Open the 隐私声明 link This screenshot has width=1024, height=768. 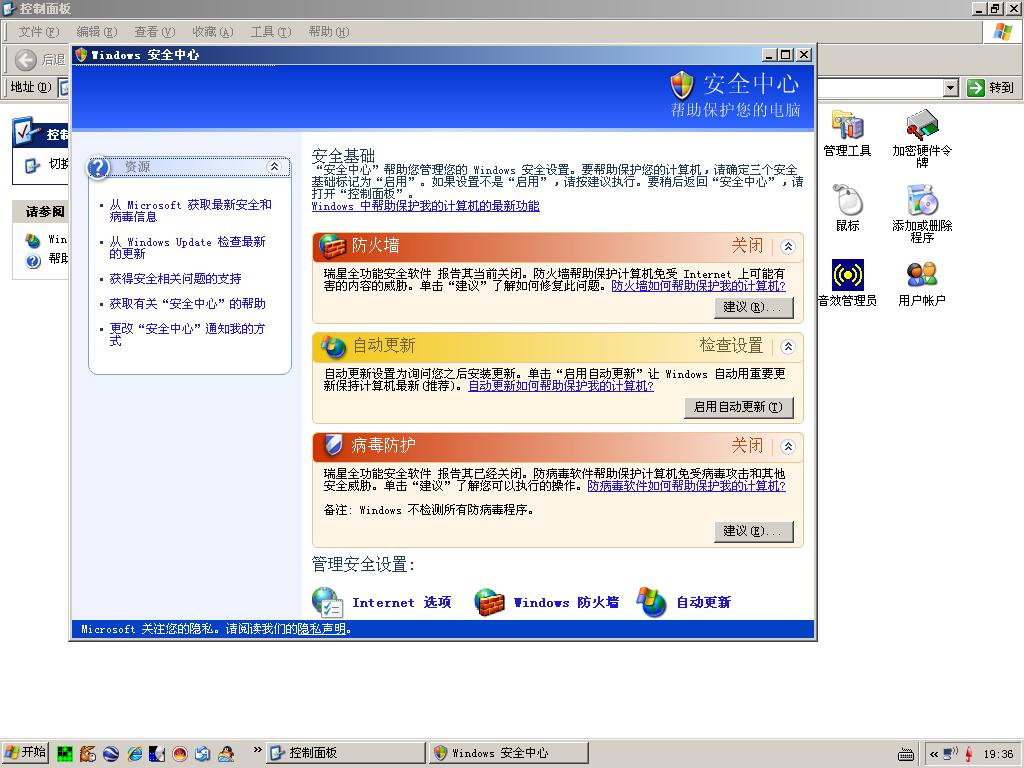click(321, 629)
